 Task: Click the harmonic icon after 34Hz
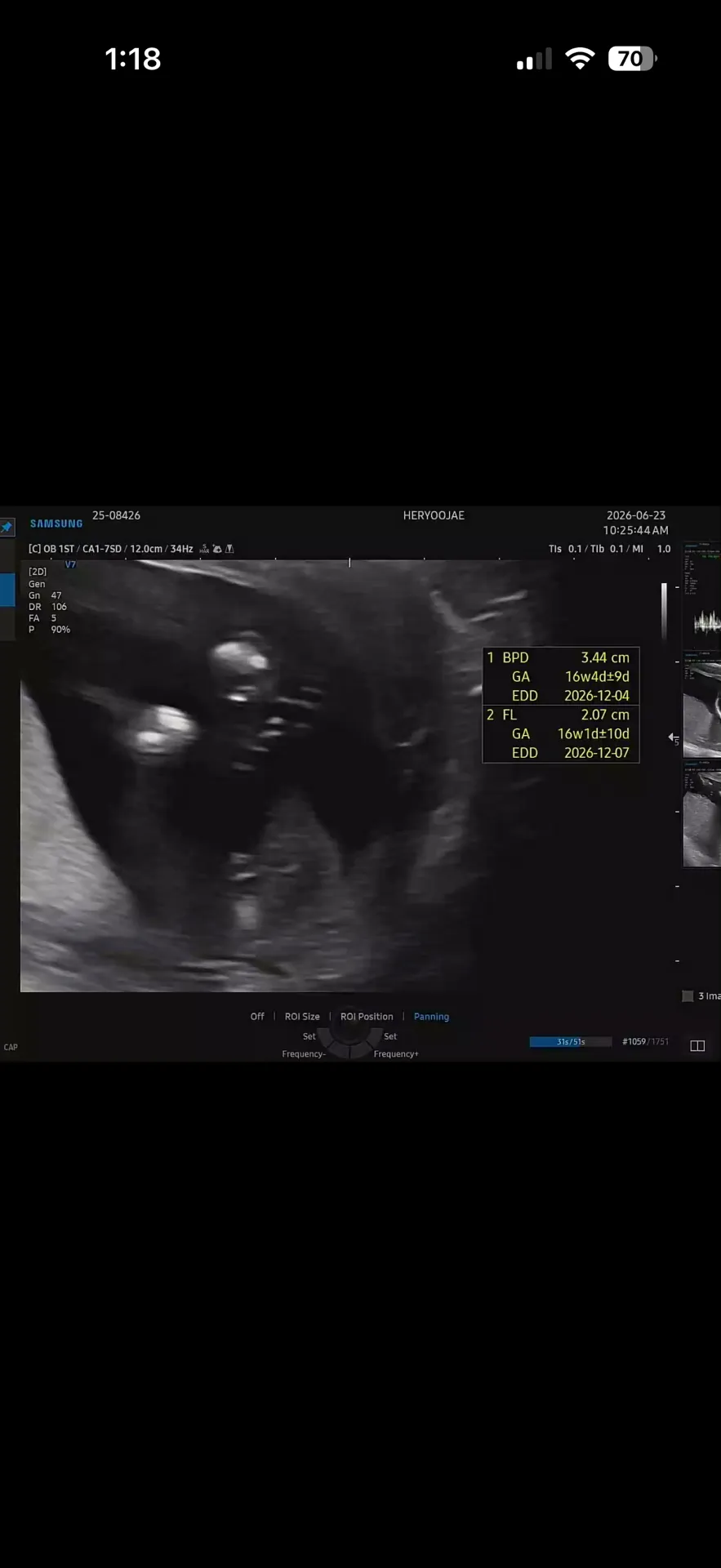pos(204,549)
